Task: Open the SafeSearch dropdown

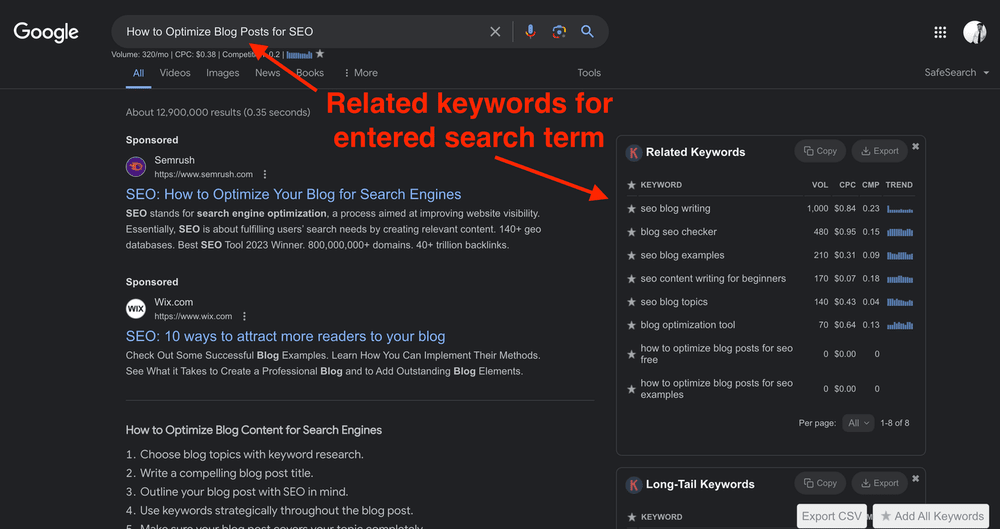Action: [x=955, y=73]
